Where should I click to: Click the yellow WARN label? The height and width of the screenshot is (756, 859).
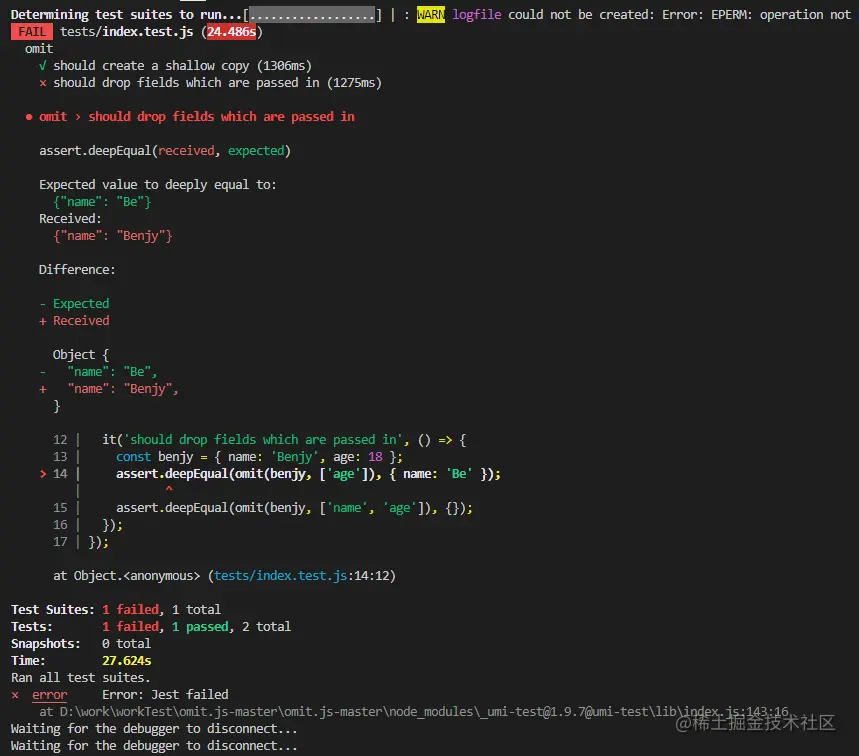tap(431, 15)
